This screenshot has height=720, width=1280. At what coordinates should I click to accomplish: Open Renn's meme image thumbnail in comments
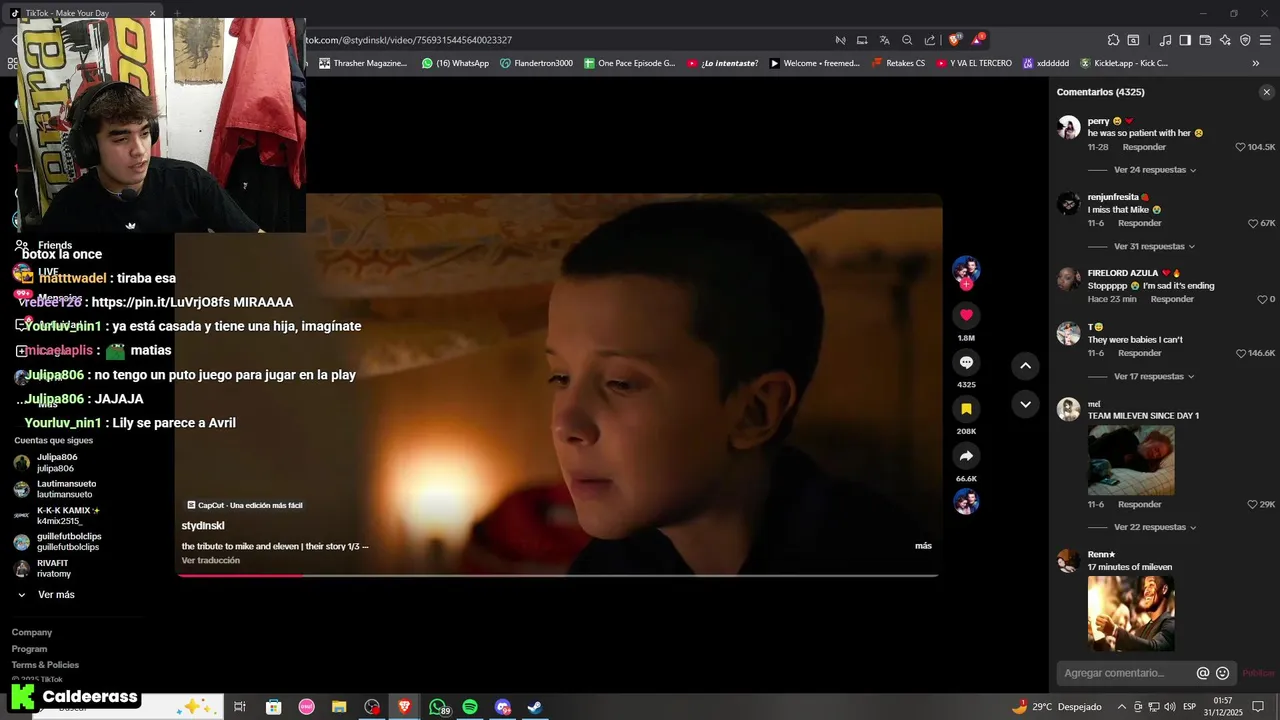(1131, 613)
